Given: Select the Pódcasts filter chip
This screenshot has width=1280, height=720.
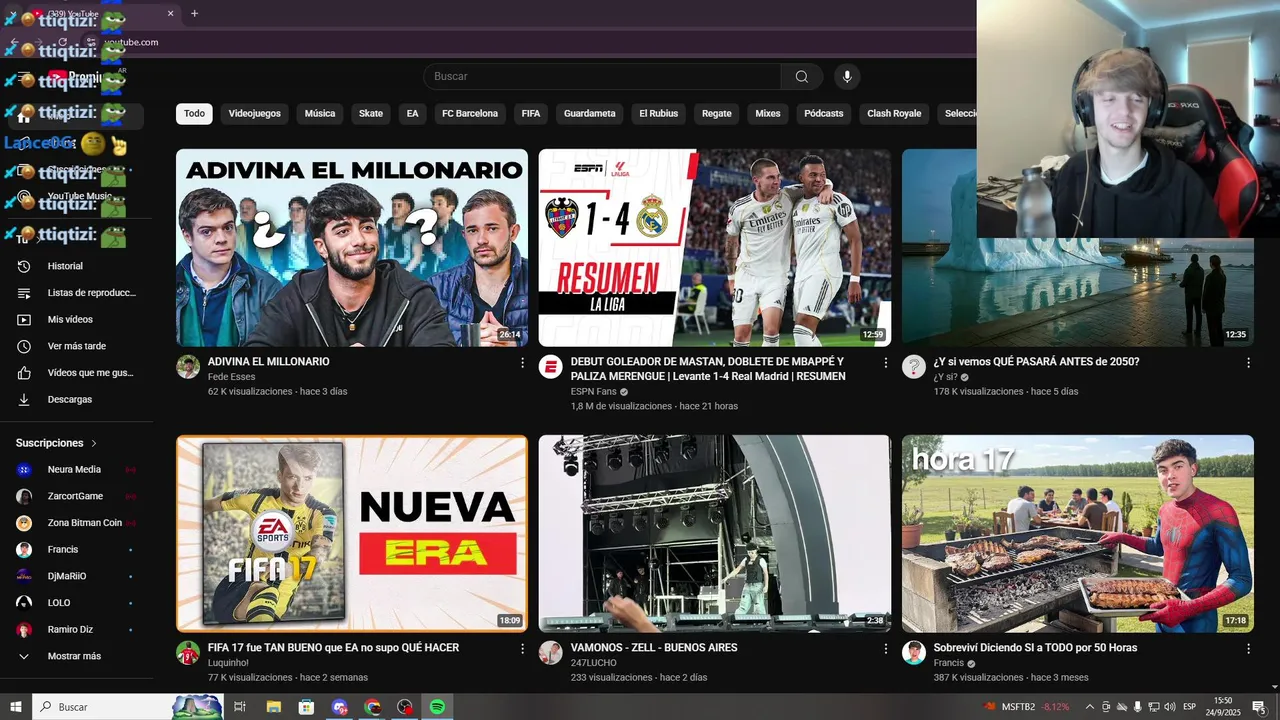Looking at the screenshot, I should 824,114.
